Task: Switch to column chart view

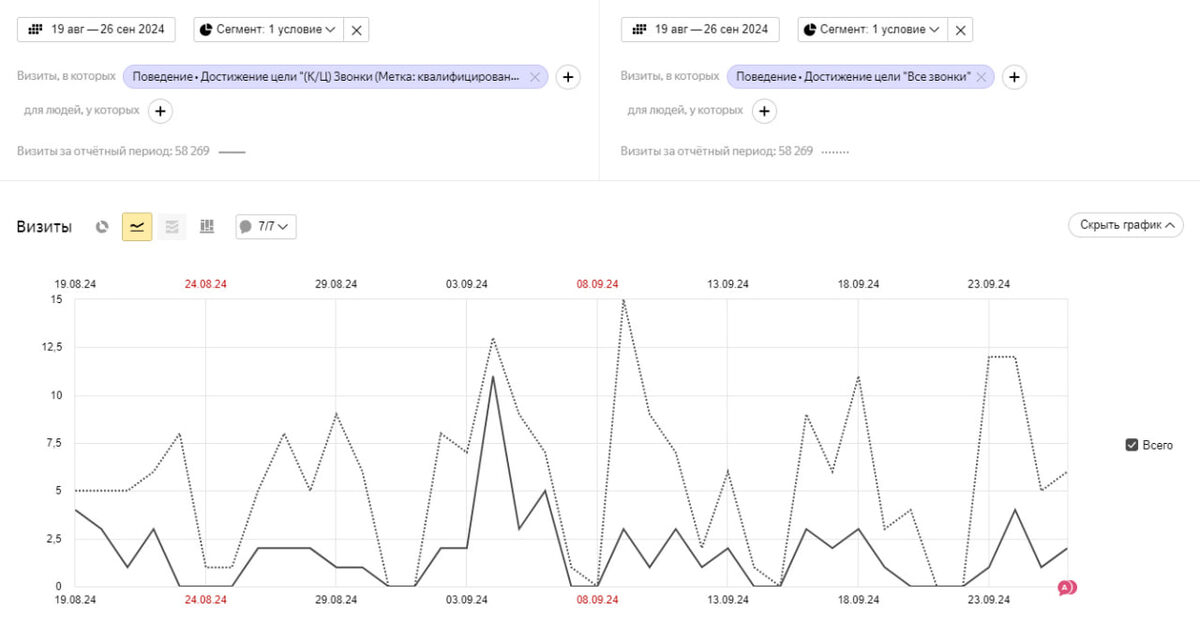Action: pos(207,227)
